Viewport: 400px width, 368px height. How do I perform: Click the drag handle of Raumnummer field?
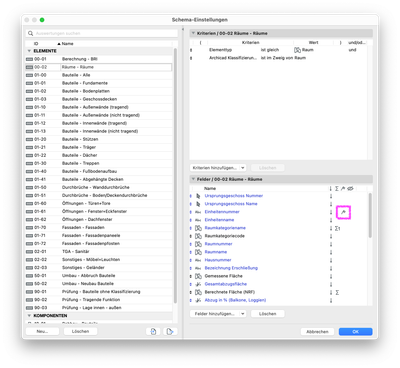191,244
